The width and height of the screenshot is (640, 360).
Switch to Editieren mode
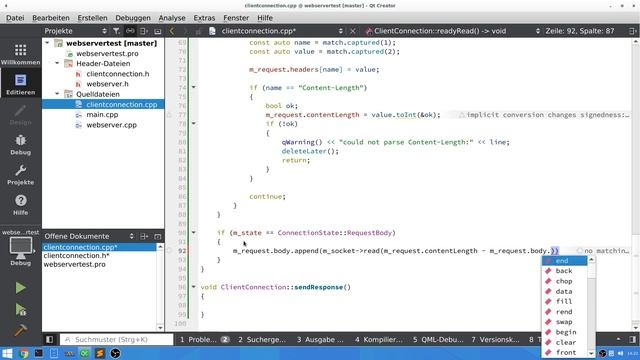pyautogui.click(x=20, y=84)
